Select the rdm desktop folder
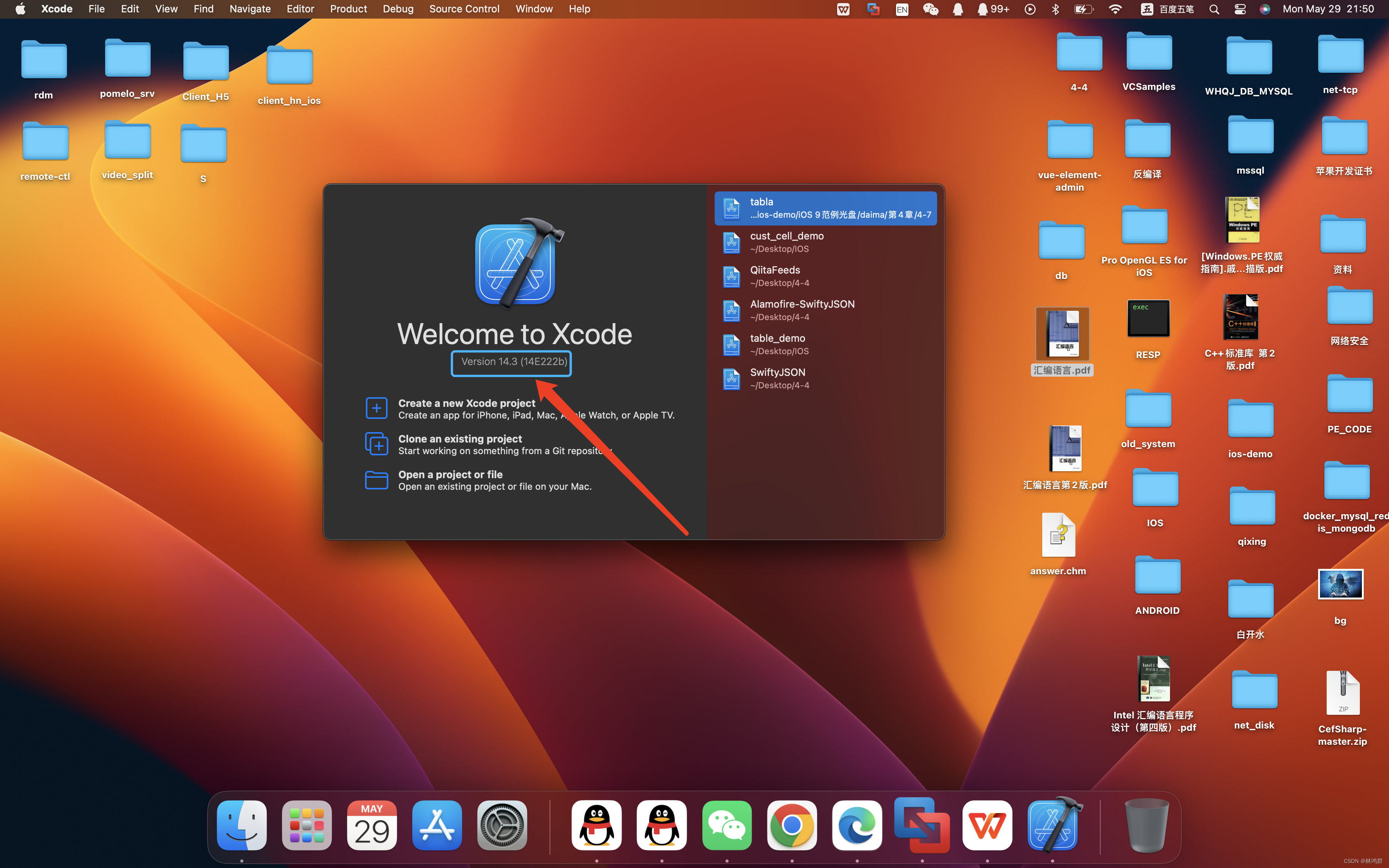The height and width of the screenshot is (868, 1389). pos(44,69)
